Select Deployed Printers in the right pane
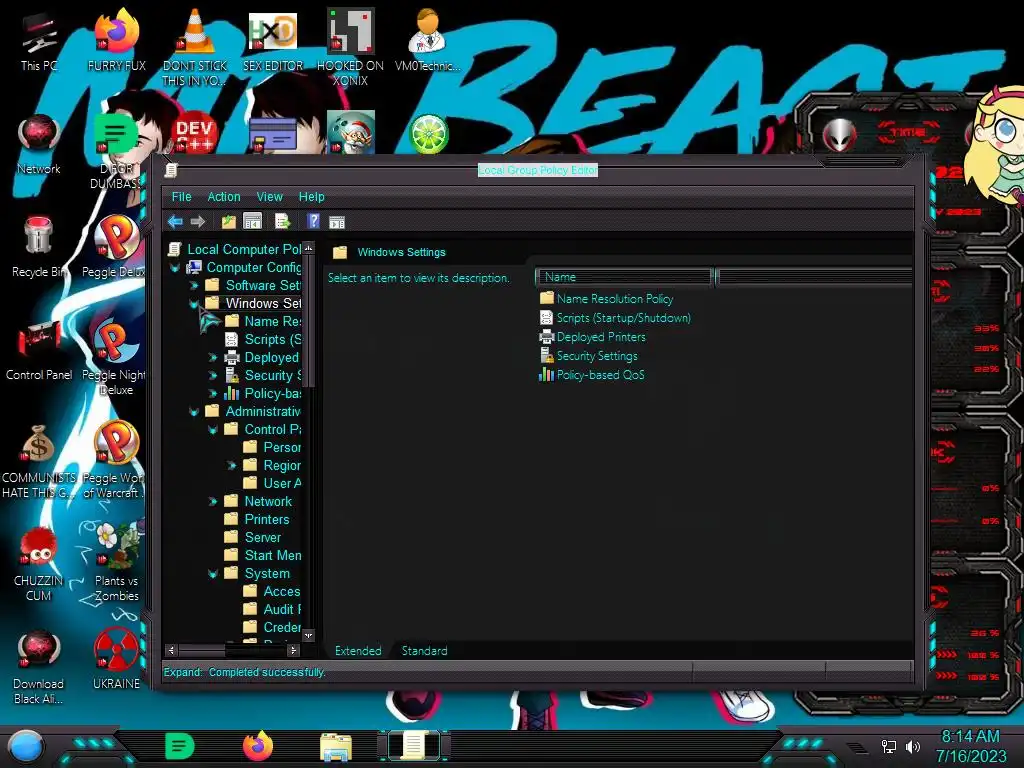Screen dimensions: 1024x768 click(592, 337)
